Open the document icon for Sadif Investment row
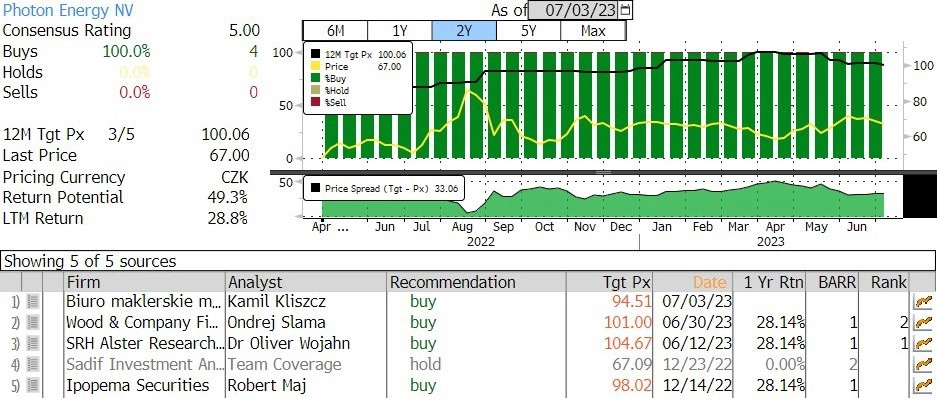 (x=33, y=365)
